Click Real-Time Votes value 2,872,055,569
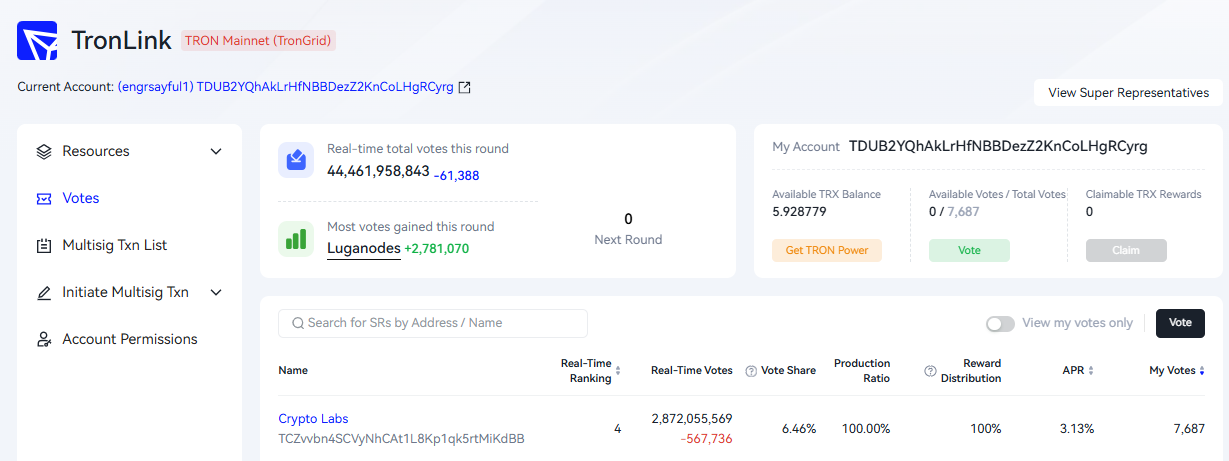Screen dimensions: 1229x461 pos(691,419)
